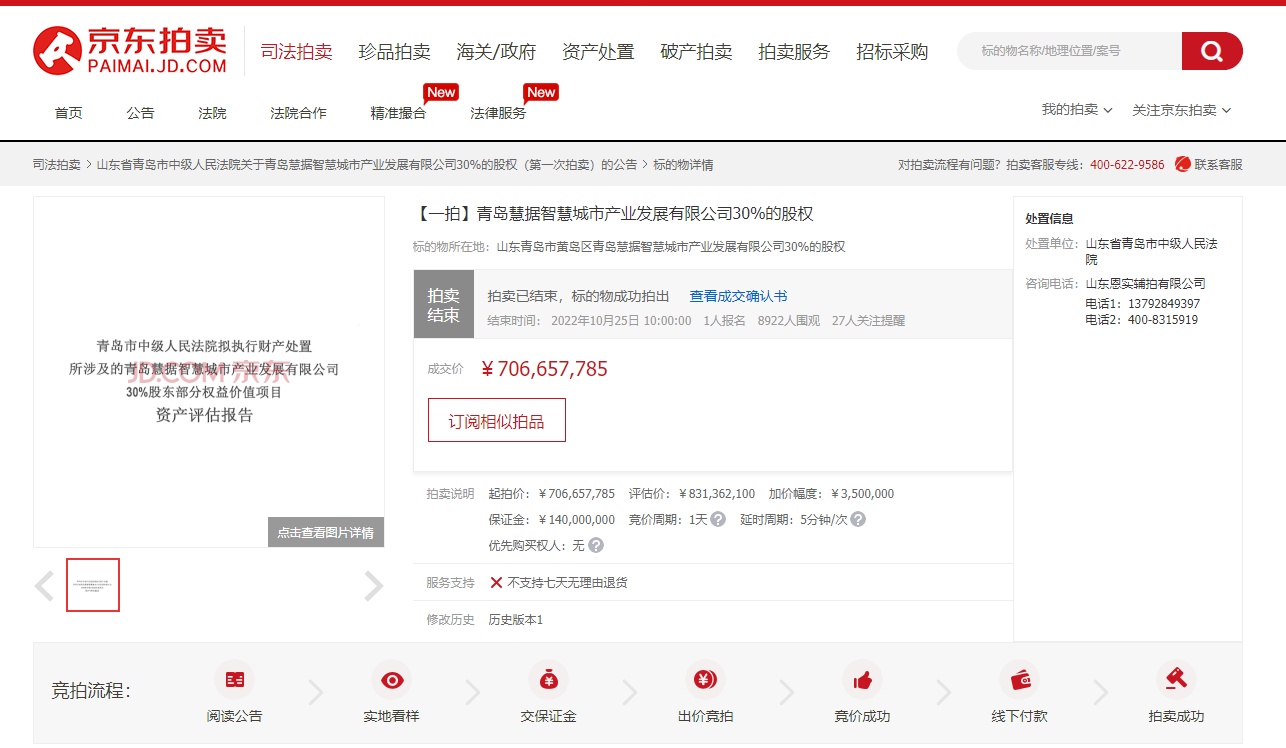
Task: Click the main assessment report image
Action: [x=209, y=372]
